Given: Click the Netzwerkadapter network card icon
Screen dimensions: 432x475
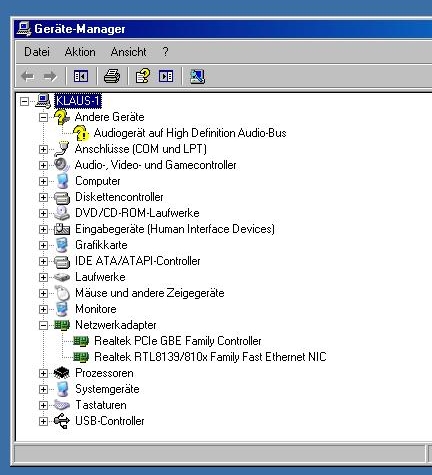Looking at the screenshot, I should [62, 325].
